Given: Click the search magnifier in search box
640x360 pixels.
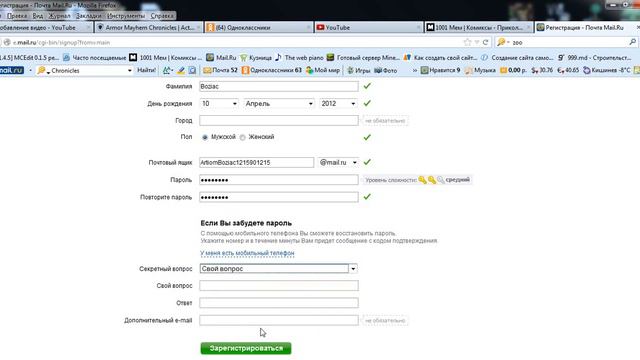Looking at the screenshot, I should pyautogui.click(x=632, y=42).
